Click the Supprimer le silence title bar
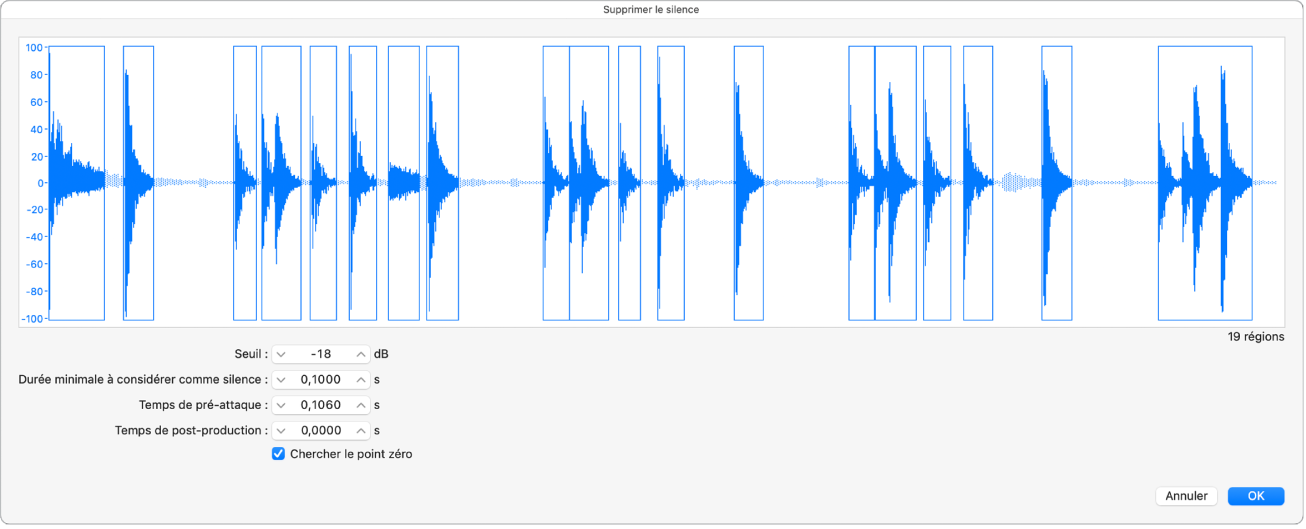The height and width of the screenshot is (529, 1306). tap(652, 9)
